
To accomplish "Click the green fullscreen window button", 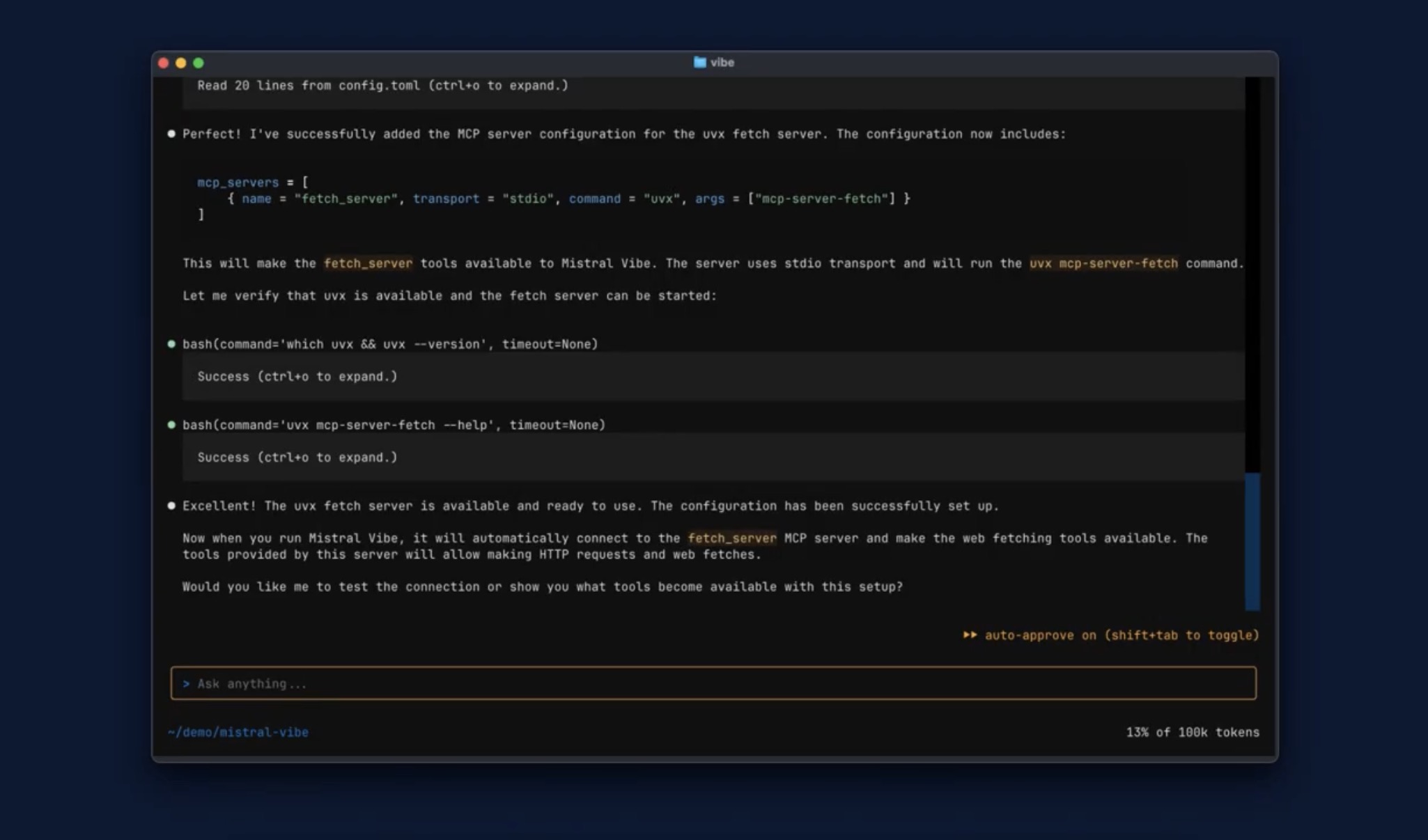I will (x=199, y=63).
